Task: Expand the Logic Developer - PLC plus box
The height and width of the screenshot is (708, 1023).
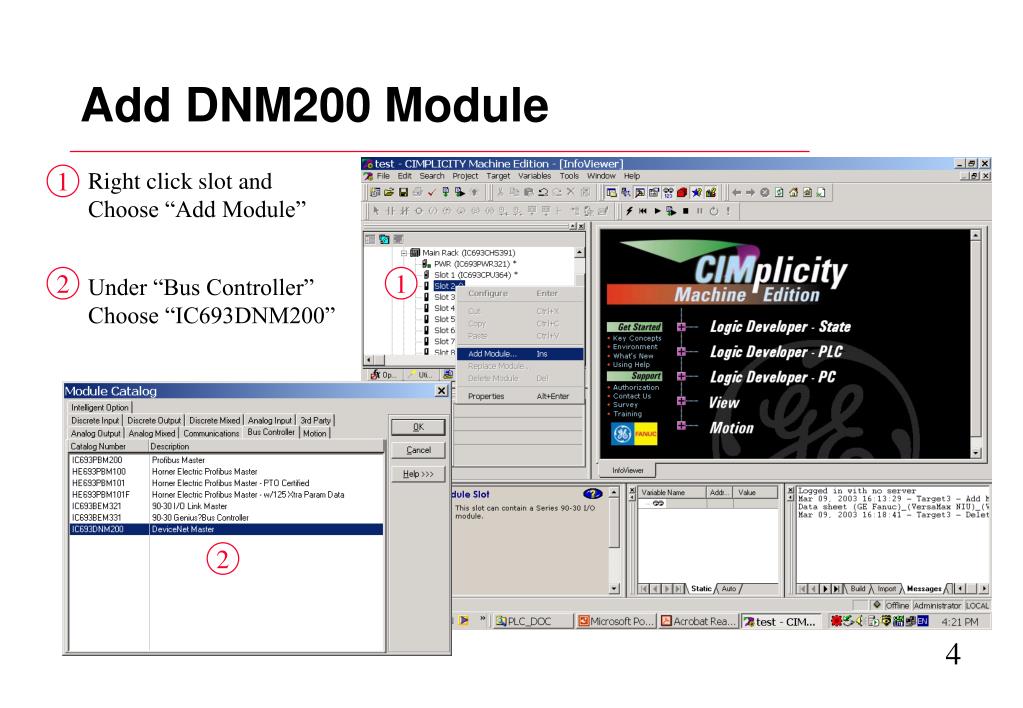Action: click(681, 352)
